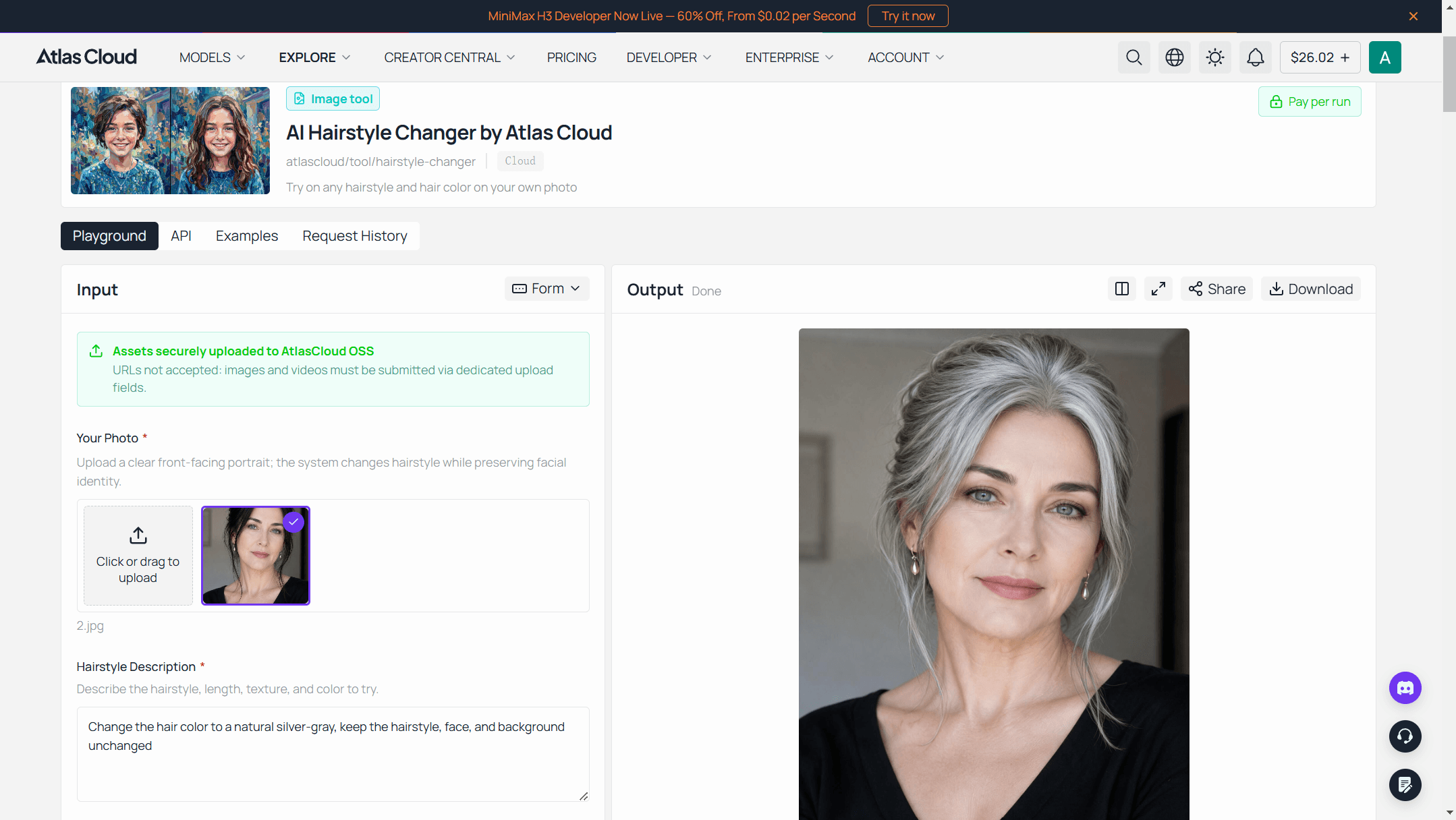Screen dimensions: 1456x820
Task: Click the green upload icon in notice
Action: tap(96, 351)
